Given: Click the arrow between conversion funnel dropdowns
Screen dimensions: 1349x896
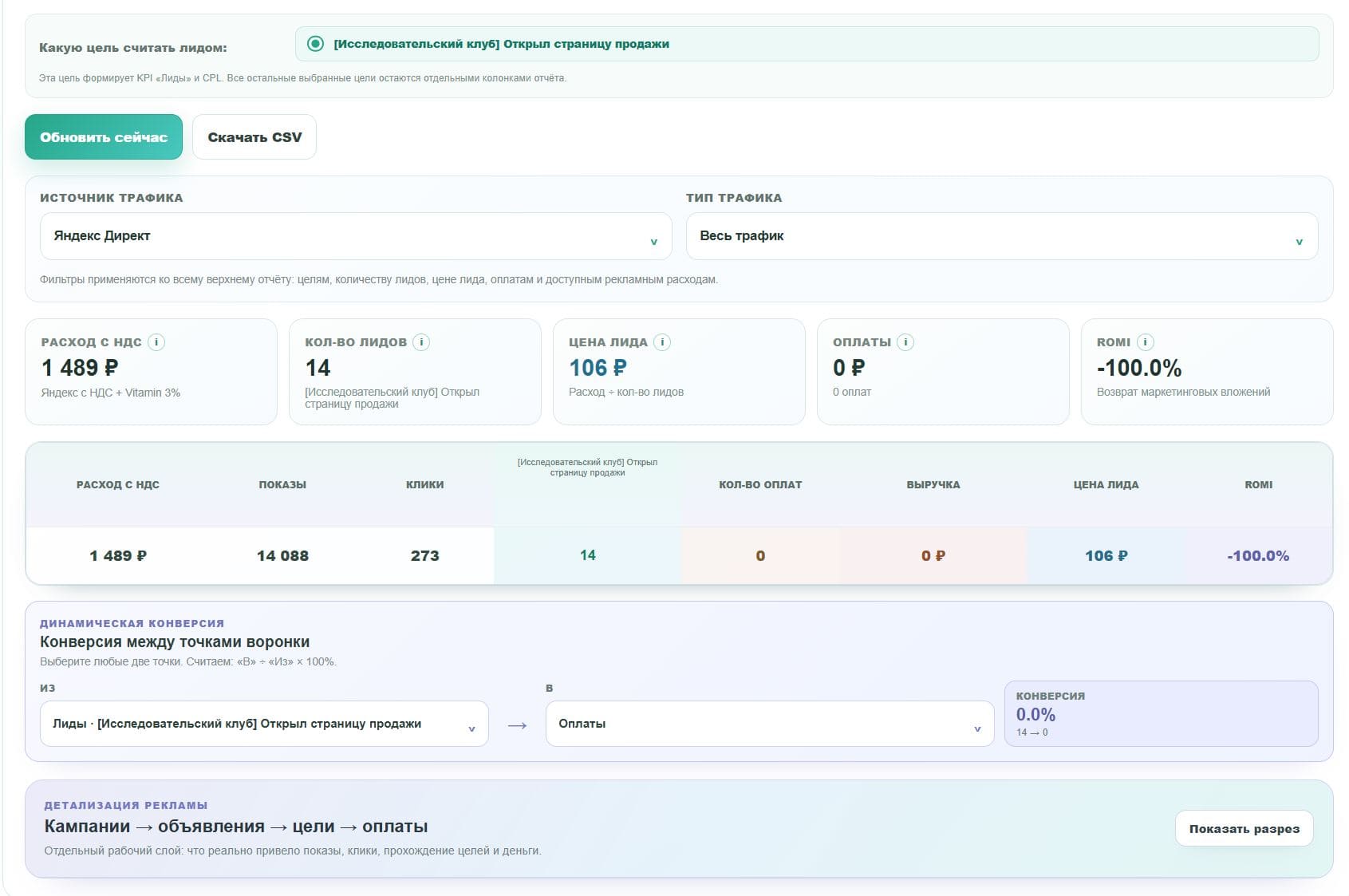Looking at the screenshot, I should pos(517,725).
